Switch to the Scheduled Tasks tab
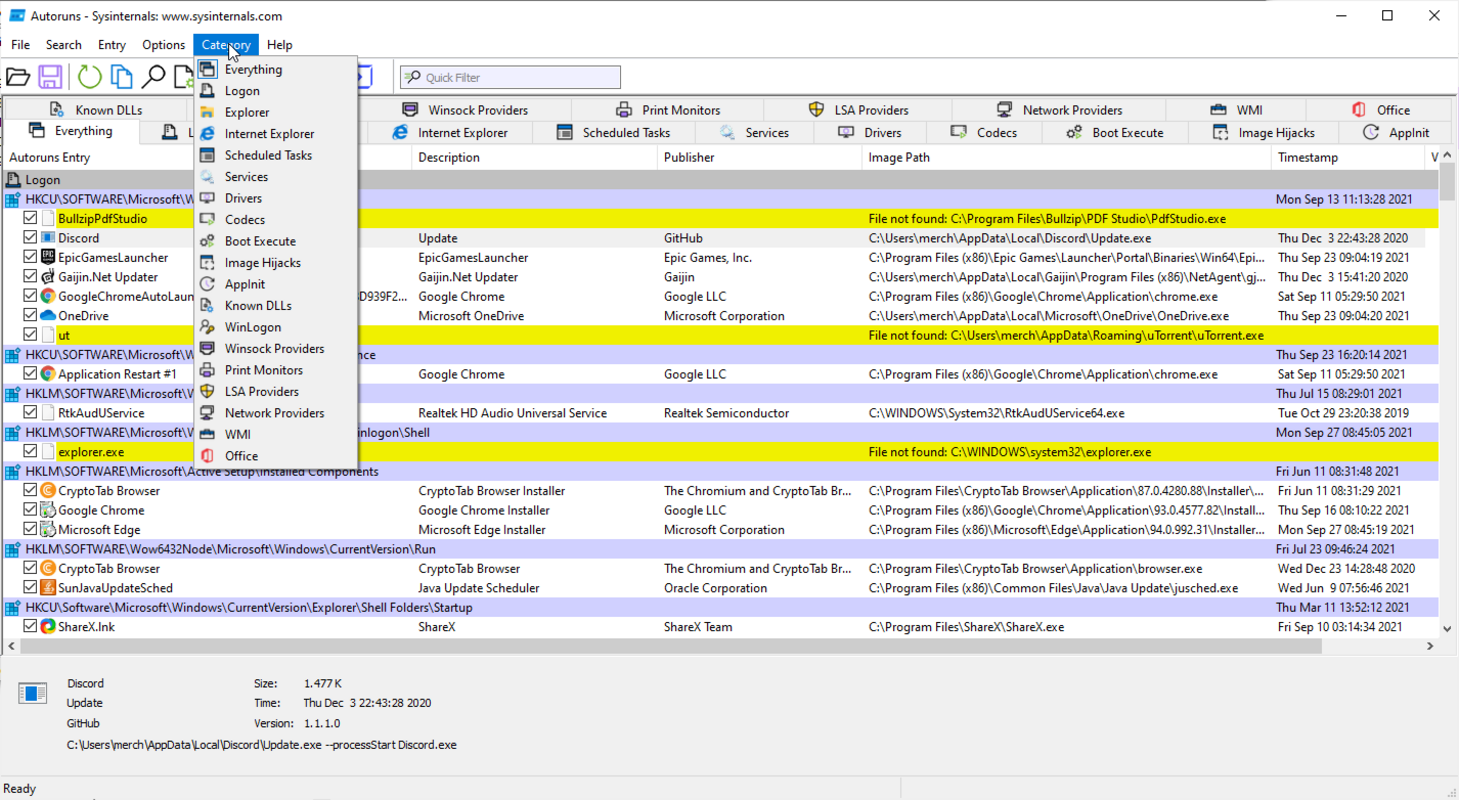The image size is (1459, 800). point(623,131)
